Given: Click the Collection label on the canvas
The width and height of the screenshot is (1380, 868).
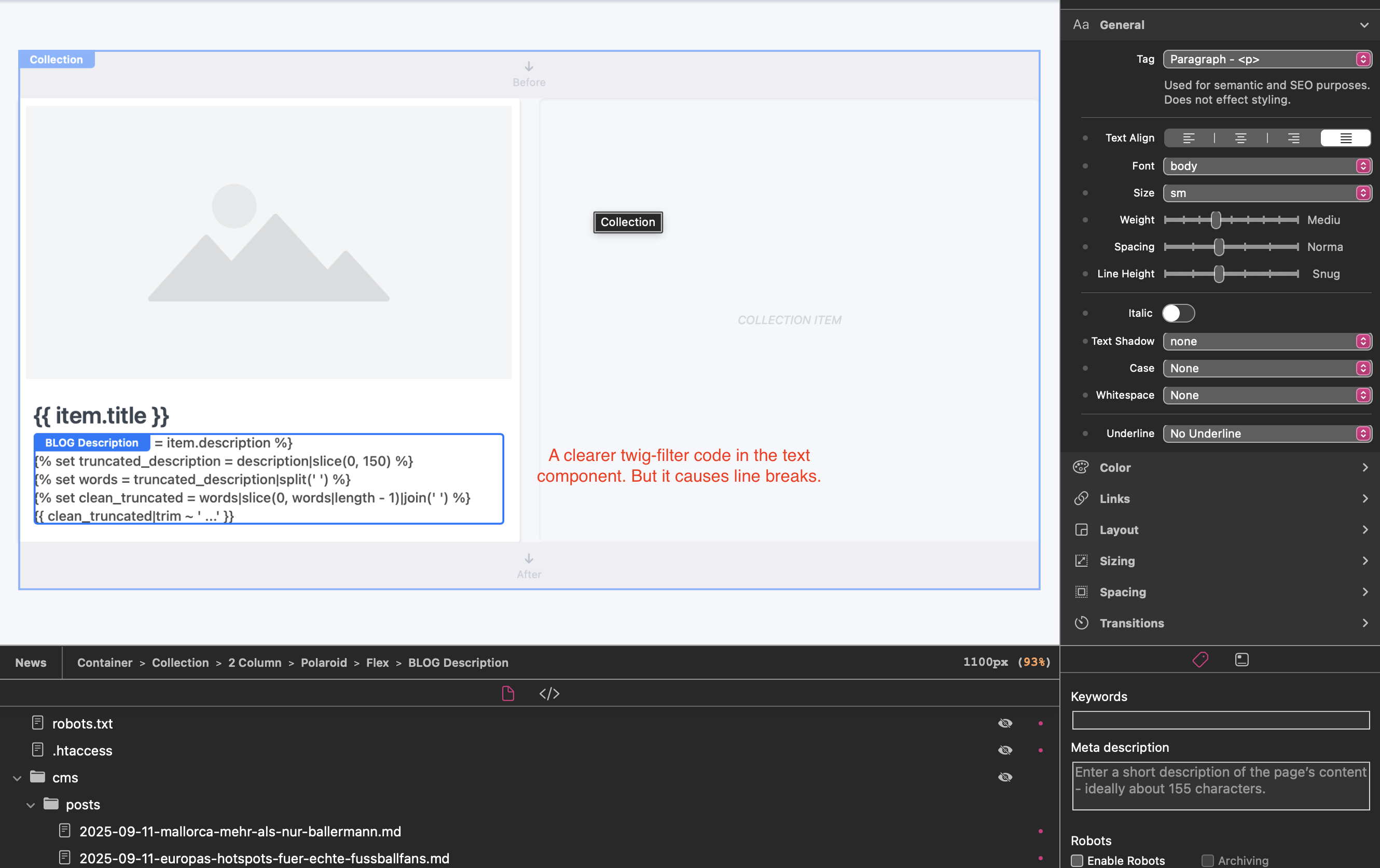Looking at the screenshot, I should [628, 222].
